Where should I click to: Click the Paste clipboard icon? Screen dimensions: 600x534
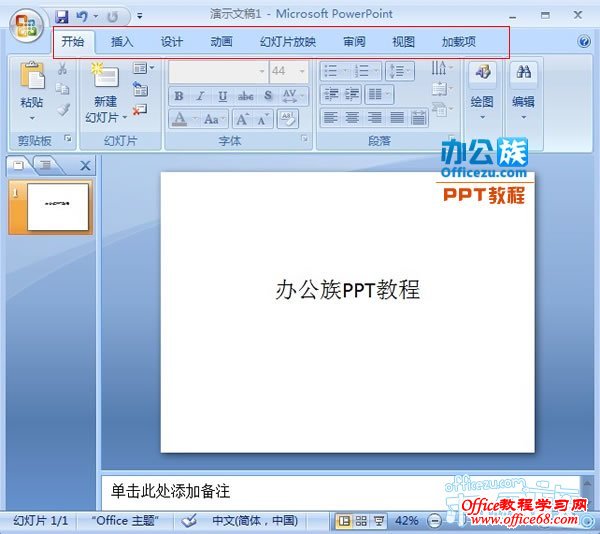(32, 75)
